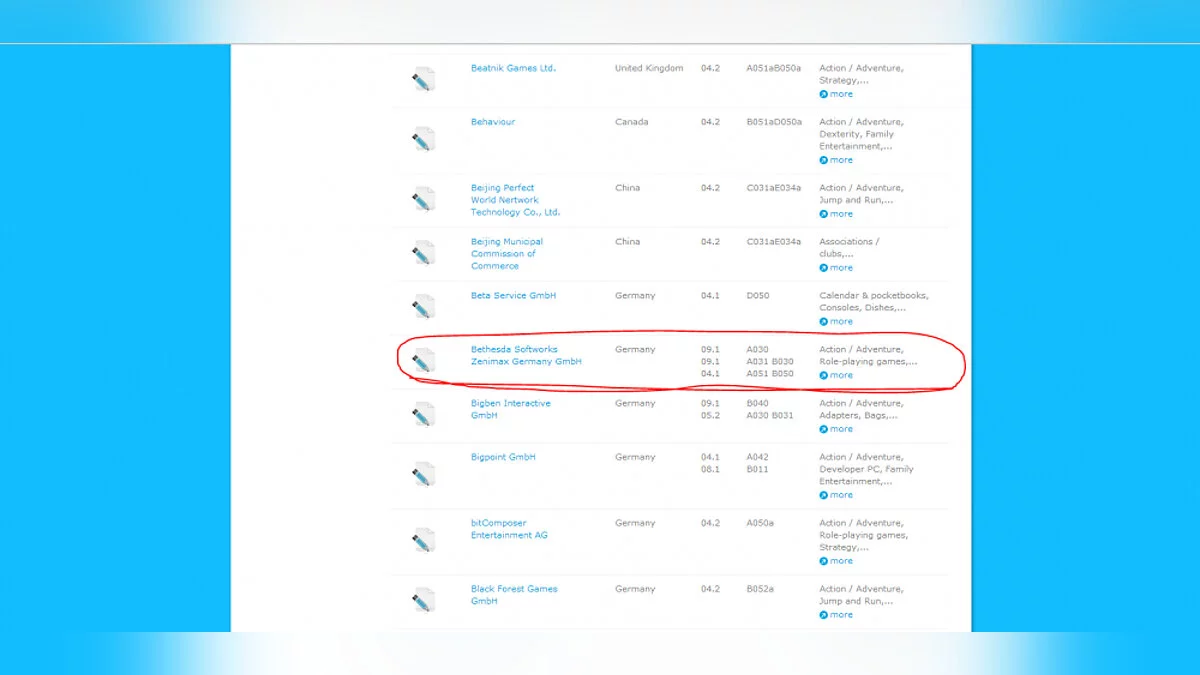Open the document icon for Bigben Interactive GmbH

[x=424, y=415]
